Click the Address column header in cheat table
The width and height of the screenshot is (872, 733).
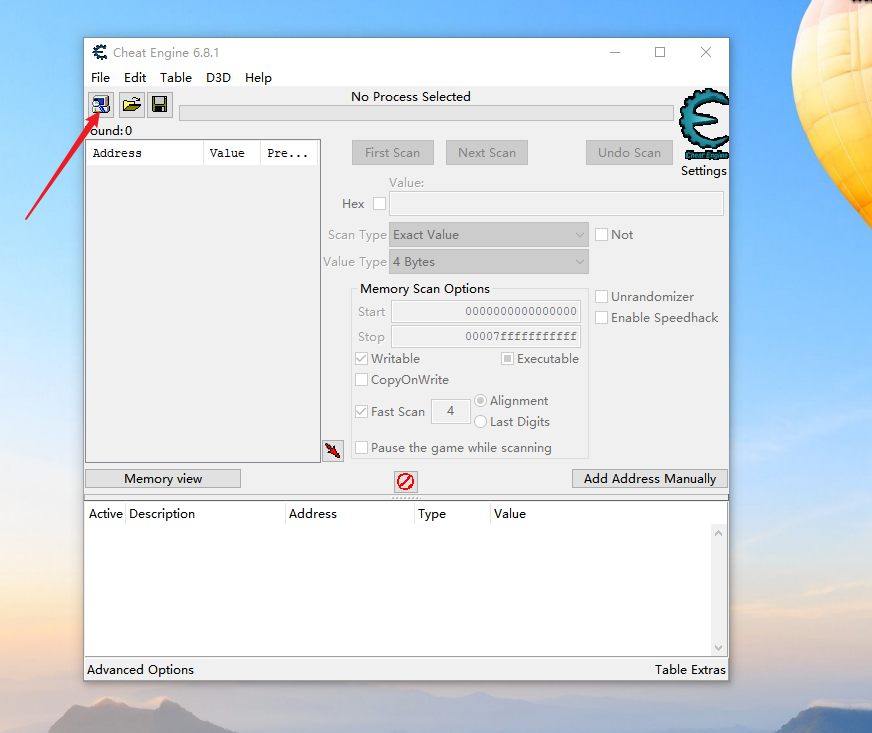350,514
